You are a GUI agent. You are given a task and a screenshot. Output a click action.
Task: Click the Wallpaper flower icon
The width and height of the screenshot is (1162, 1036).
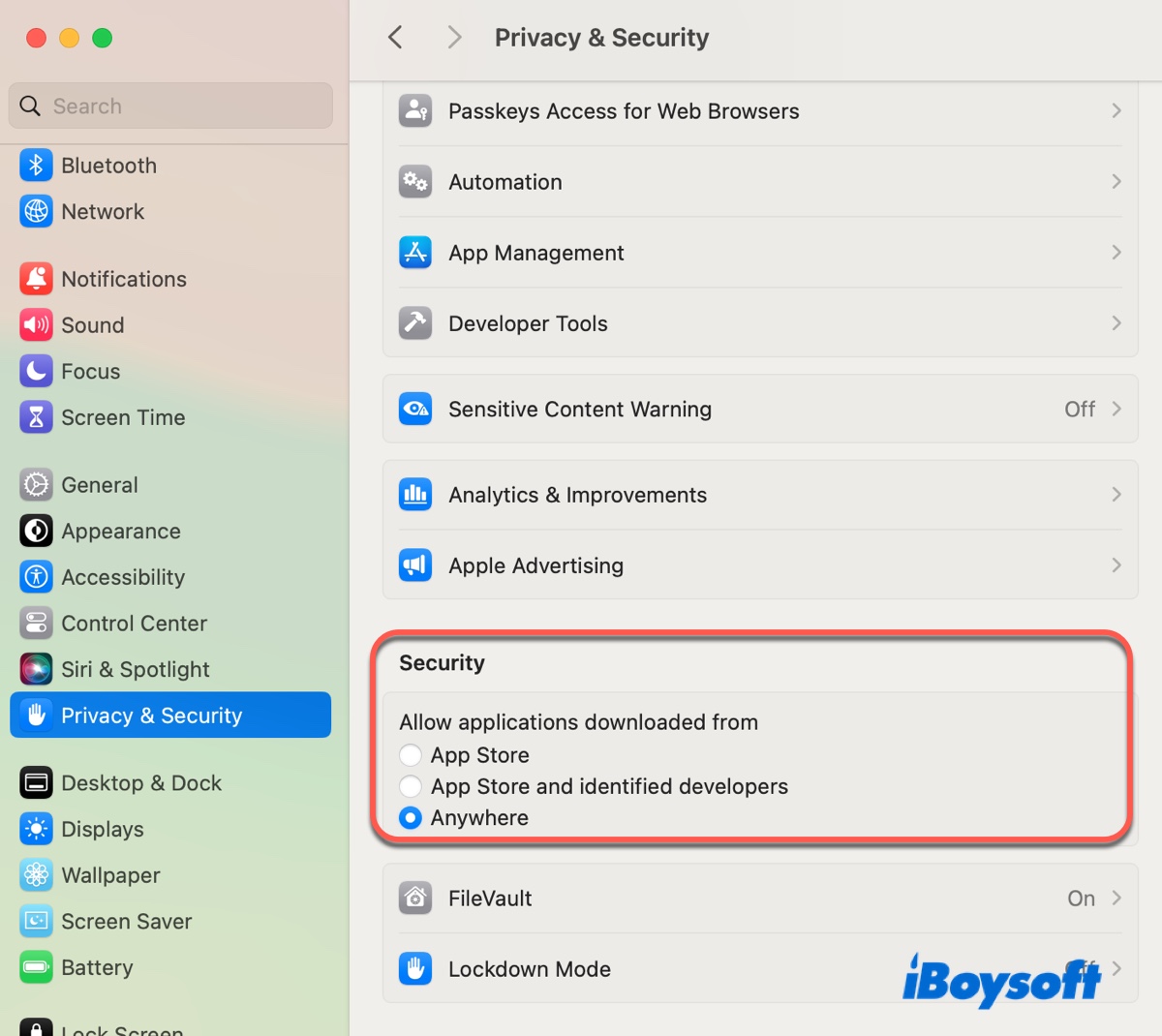(36, 875)
